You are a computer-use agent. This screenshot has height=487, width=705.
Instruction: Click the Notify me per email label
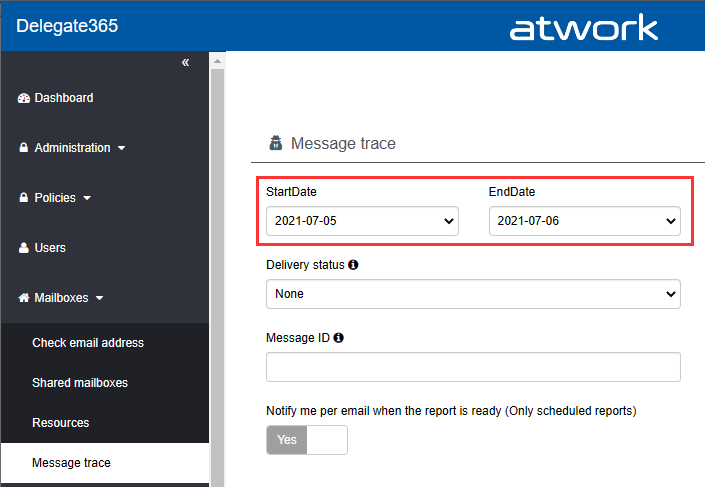451,411
